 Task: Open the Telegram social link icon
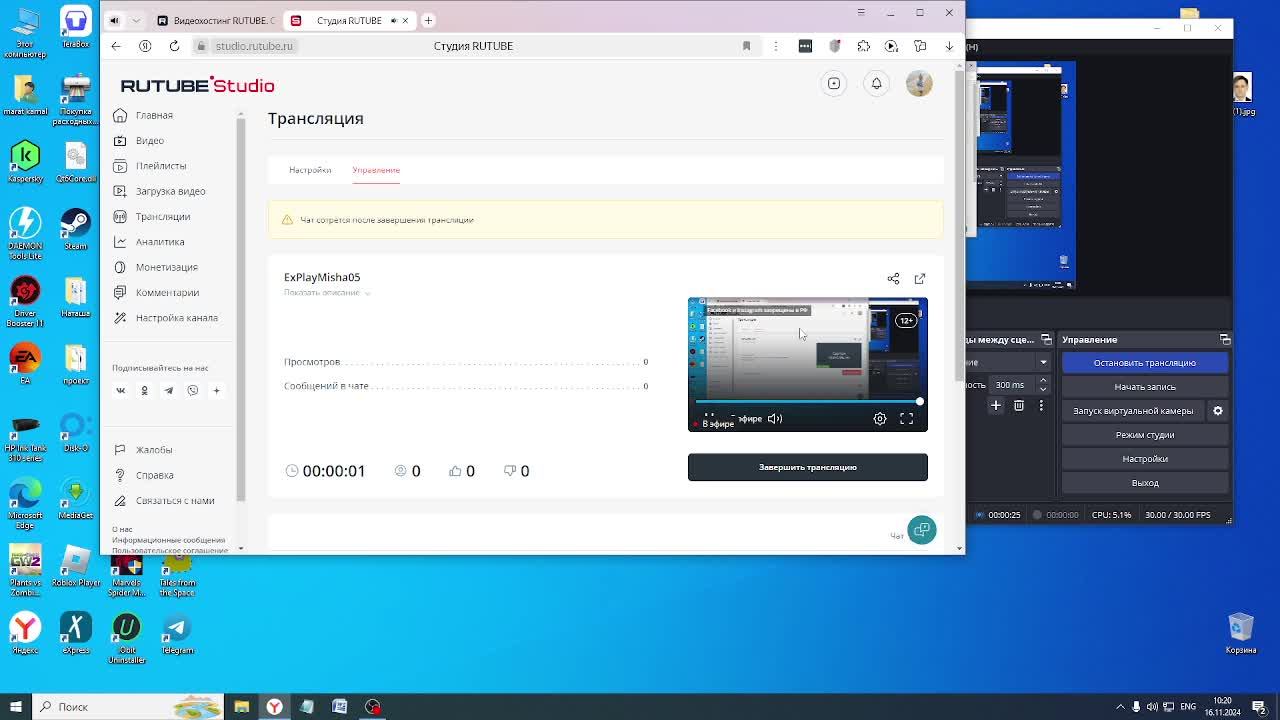tap(168, 391)
